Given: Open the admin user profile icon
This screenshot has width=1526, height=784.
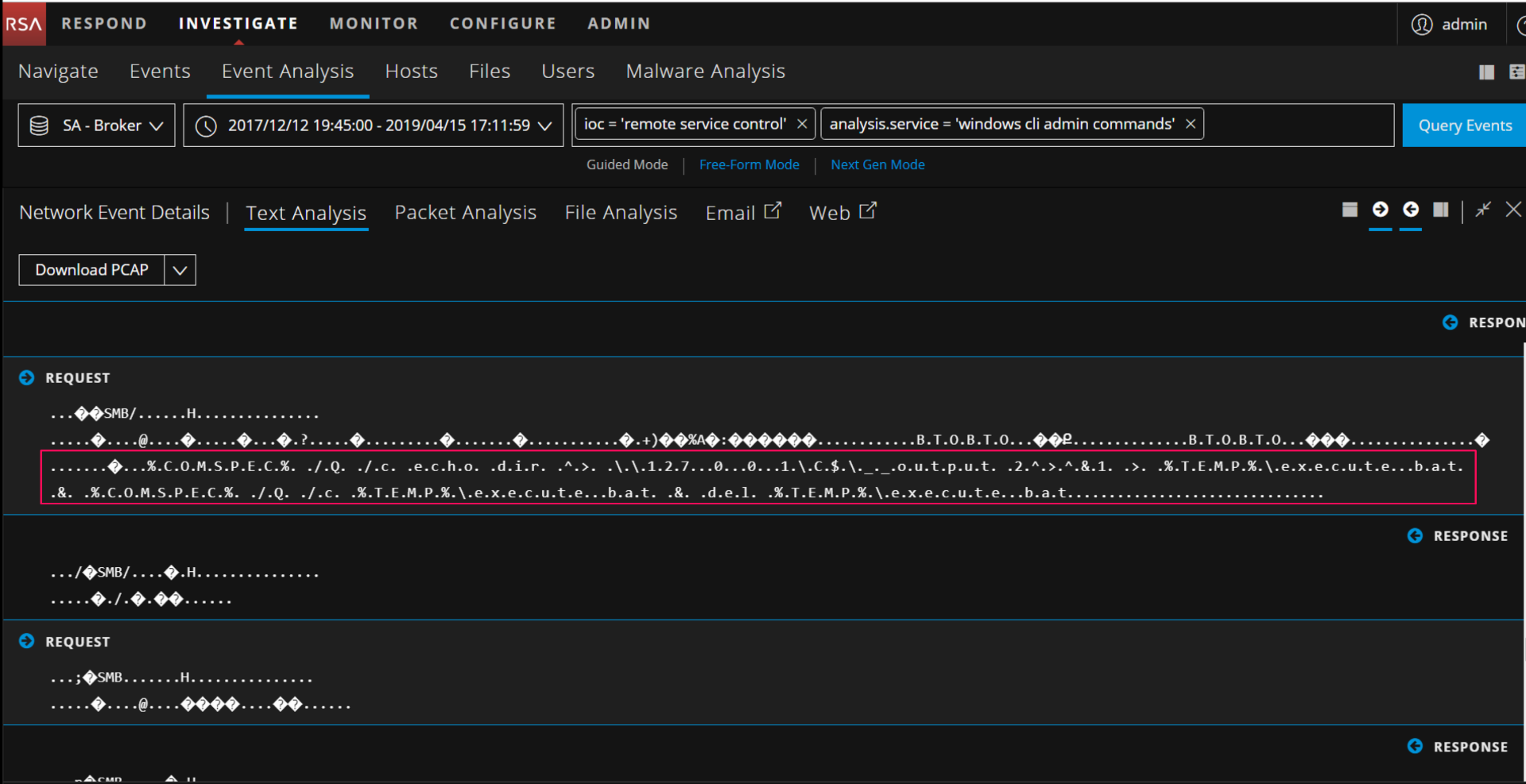Looking at the screenshot, I should coord(1421,25).
